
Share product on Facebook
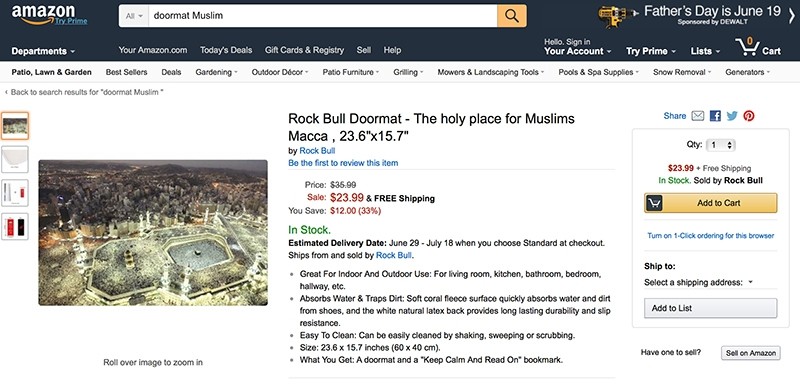(715, 116)
